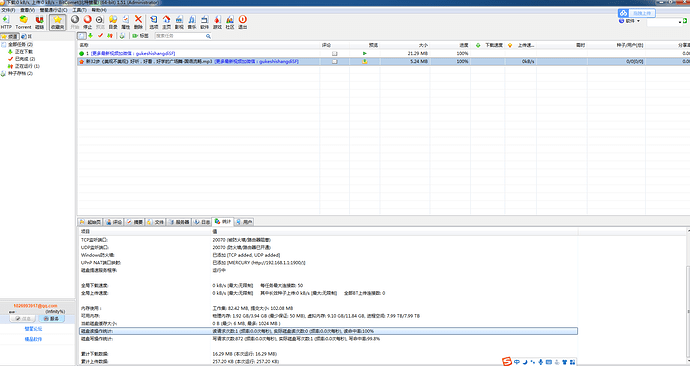Select the All Tasks (2) tree item
Image resolution: width=690 pixels, height=366 pixels.
(x=20, y=44)
